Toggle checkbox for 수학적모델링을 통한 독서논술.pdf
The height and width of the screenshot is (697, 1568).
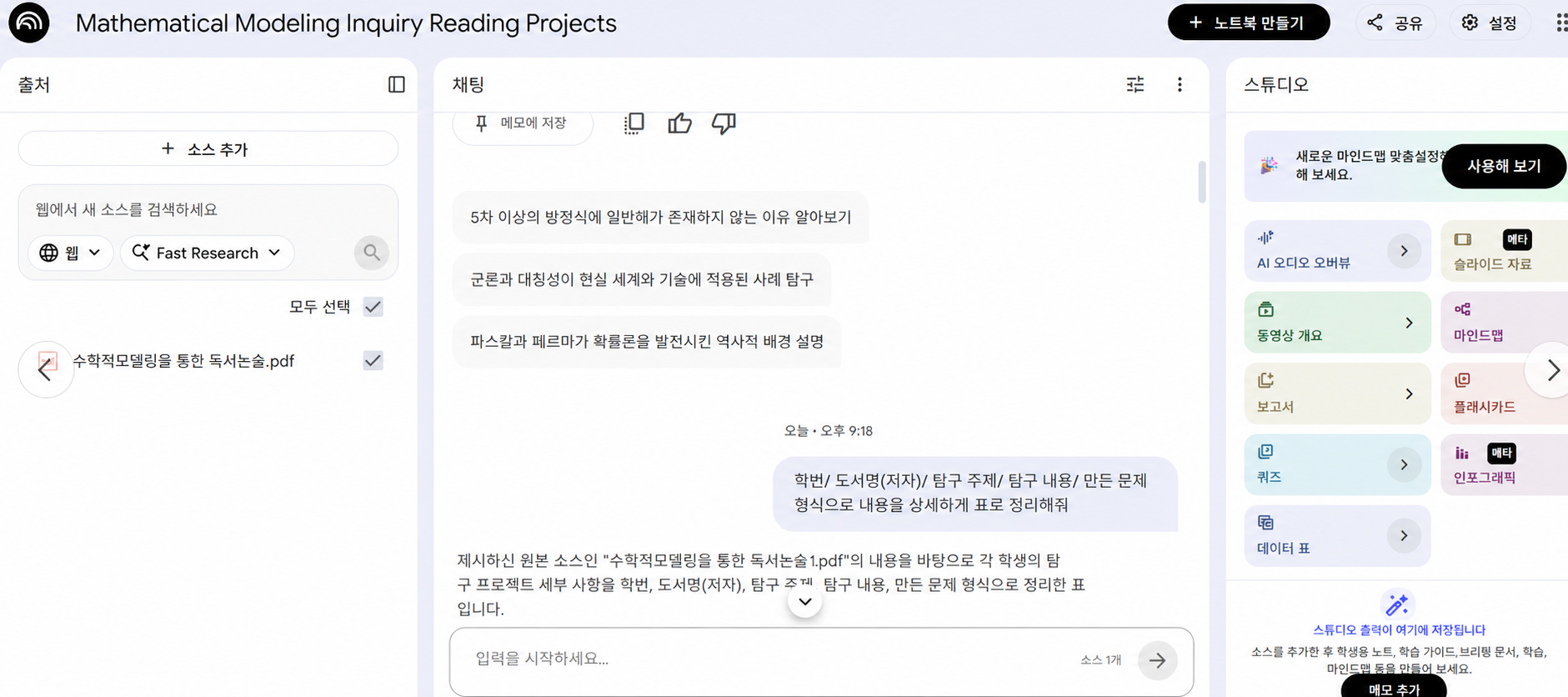coord(373,361)
